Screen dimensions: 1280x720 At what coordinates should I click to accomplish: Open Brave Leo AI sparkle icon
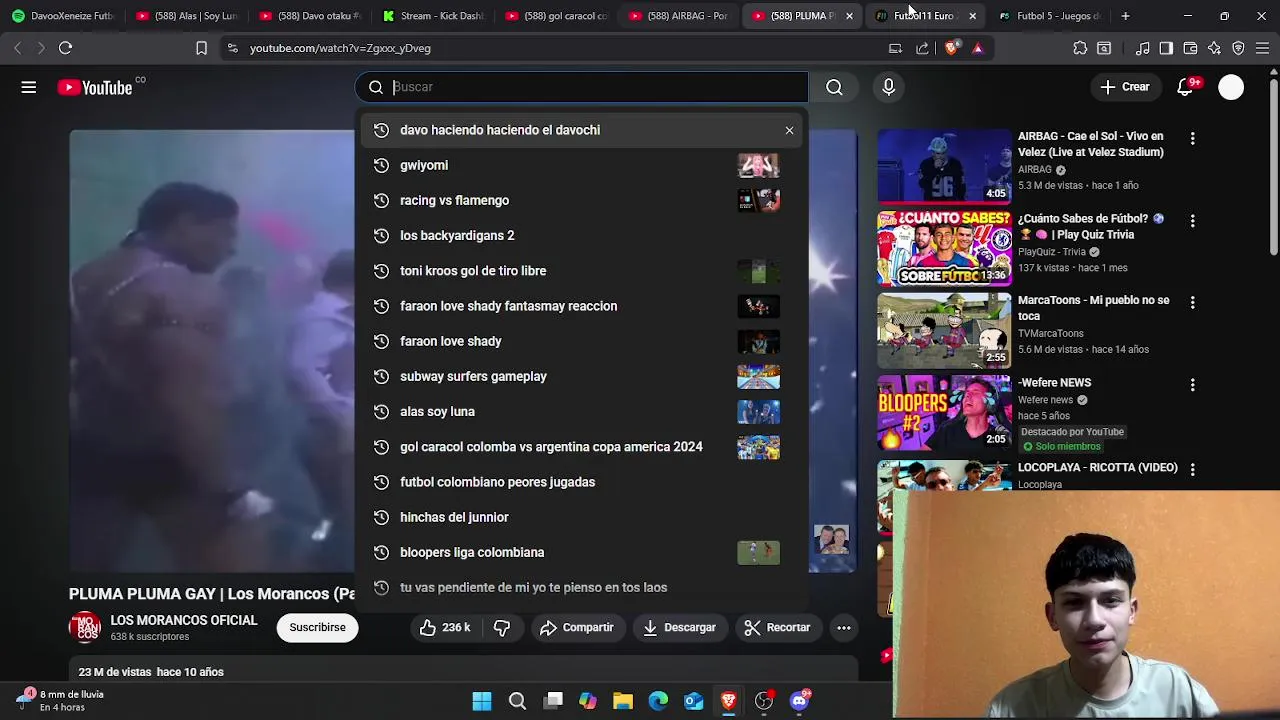coord(1214,48)
